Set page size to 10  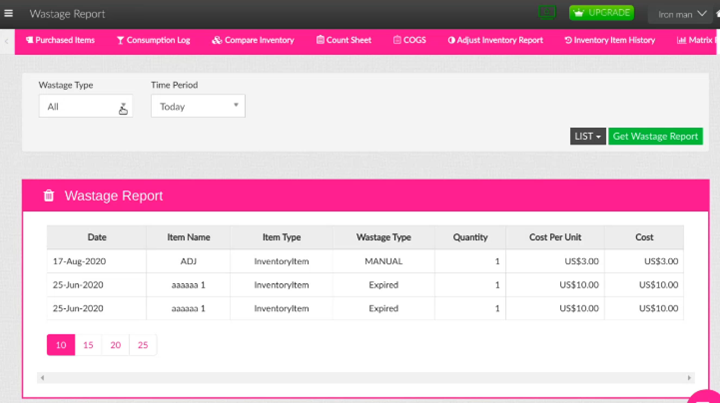[x=61, y=345]
